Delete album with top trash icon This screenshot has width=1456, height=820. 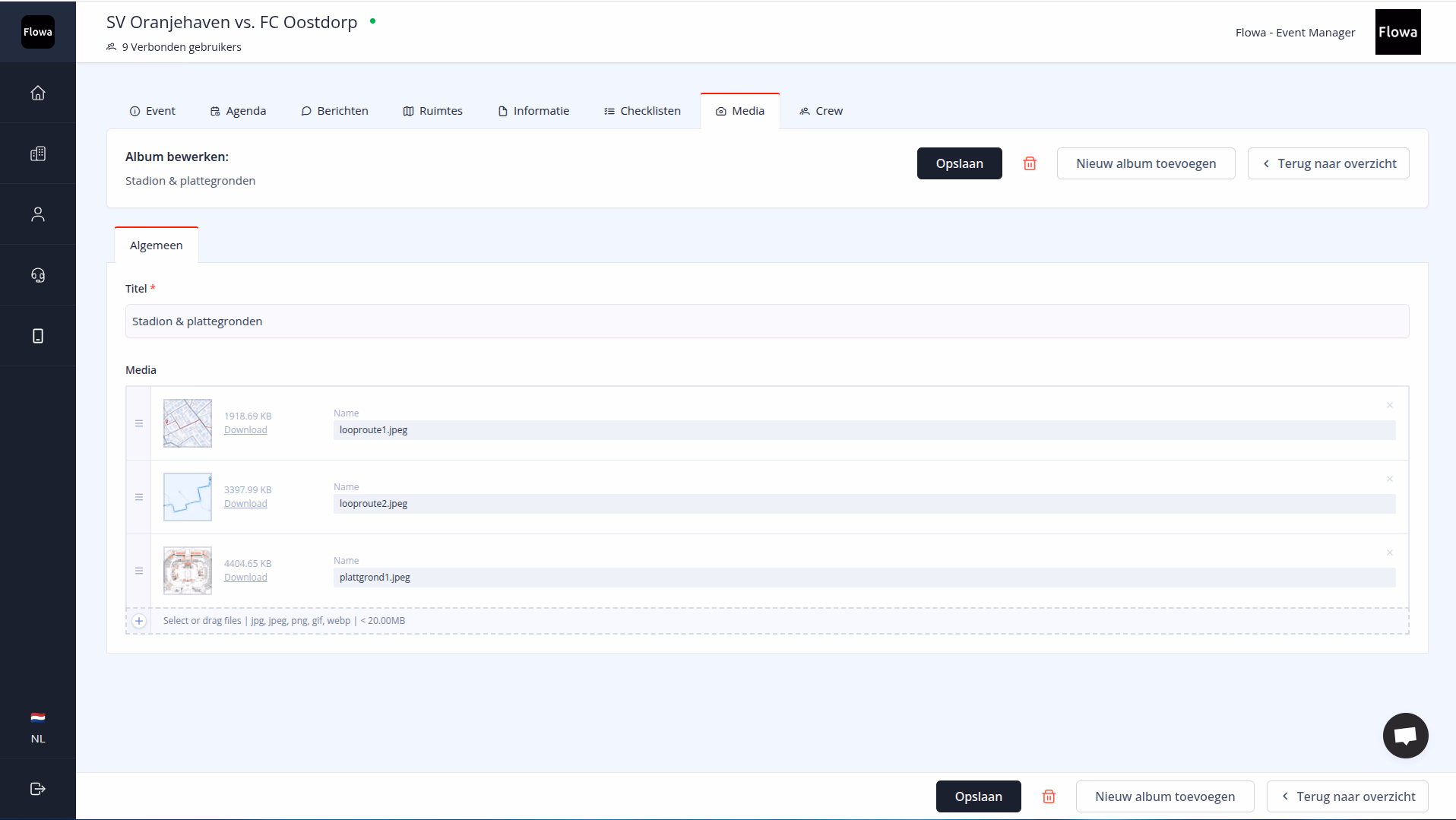[x=1030, y=163]
